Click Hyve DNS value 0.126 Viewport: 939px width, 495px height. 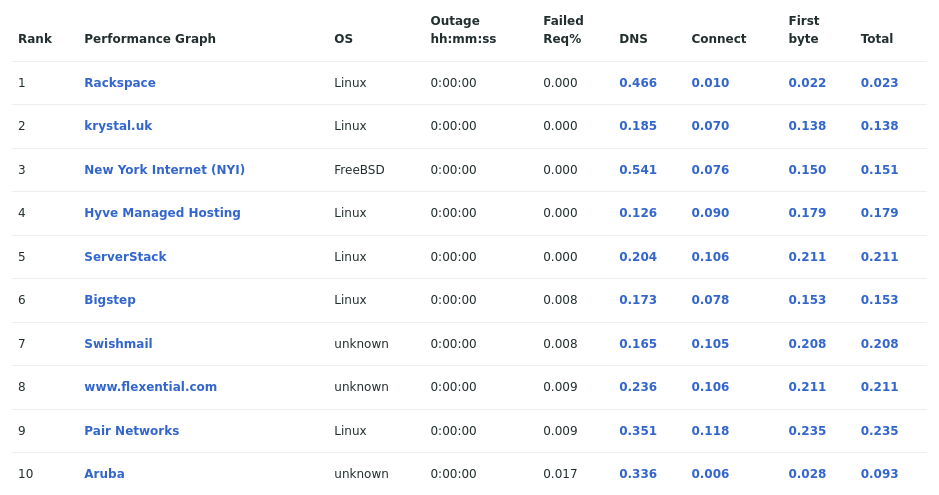[x=638, y=212]
